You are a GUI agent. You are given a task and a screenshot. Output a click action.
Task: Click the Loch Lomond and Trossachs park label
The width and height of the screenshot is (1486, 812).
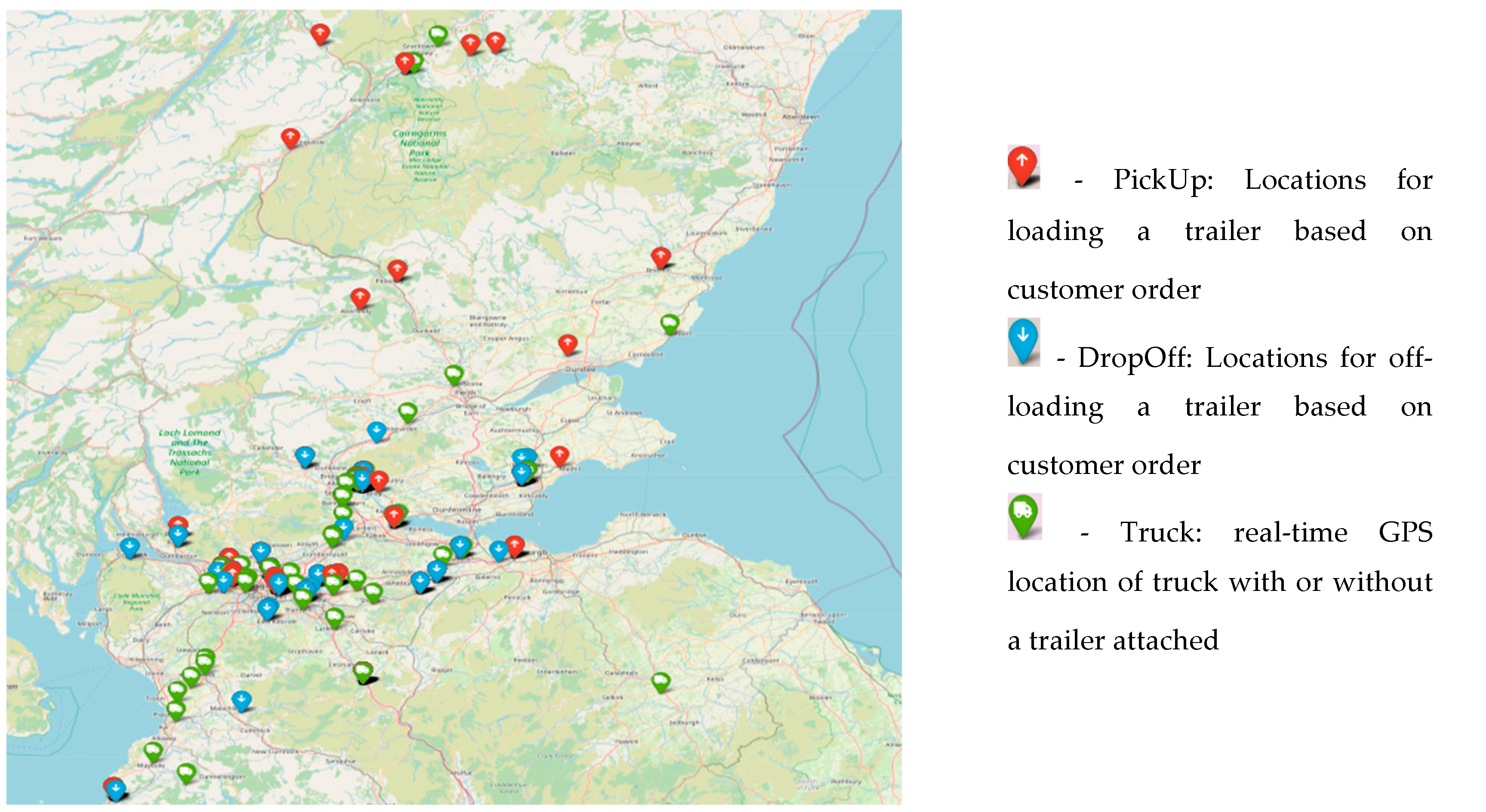[x=189, y=452]
